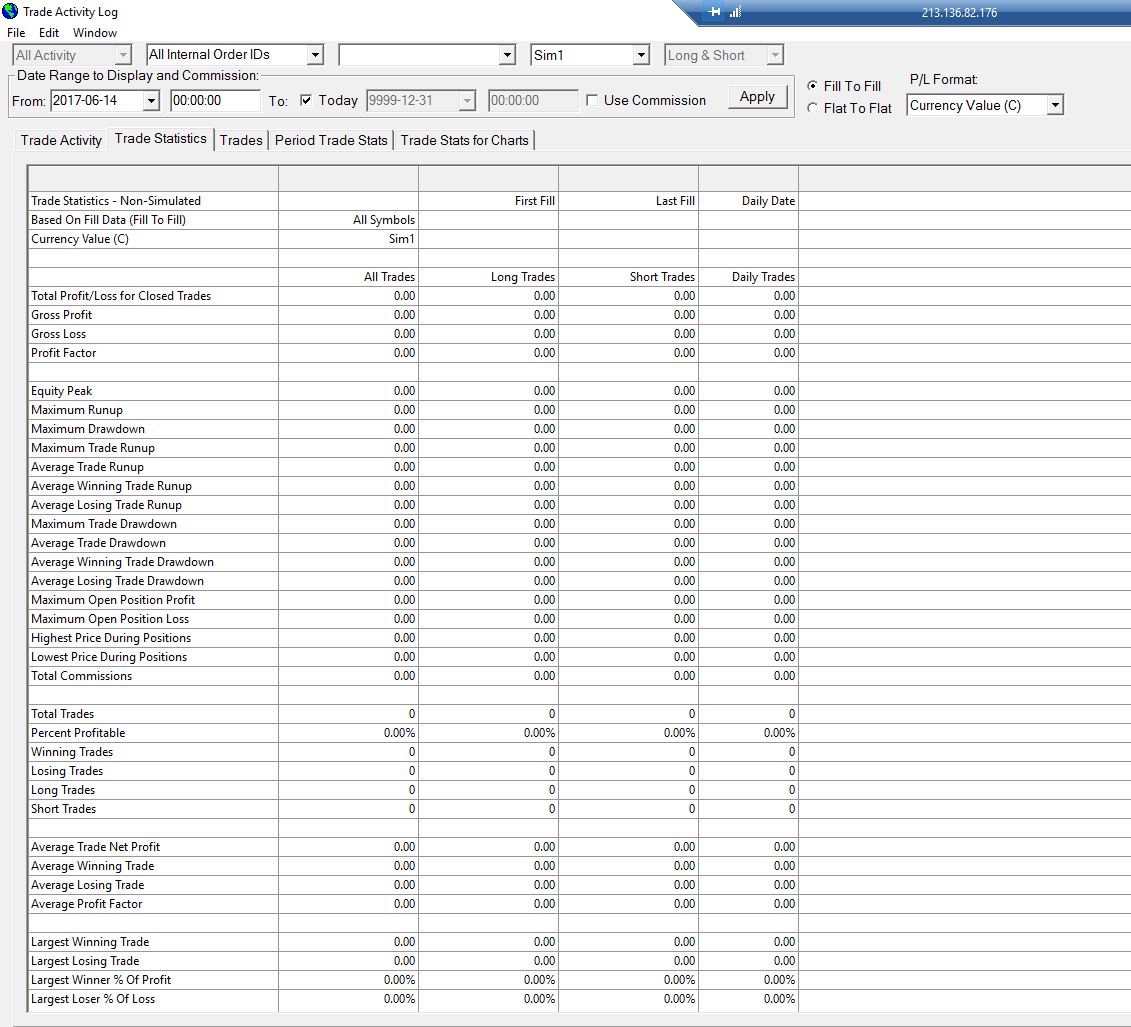Click the Profit Factor row label

pyautogui.click(x=63, y=353)
